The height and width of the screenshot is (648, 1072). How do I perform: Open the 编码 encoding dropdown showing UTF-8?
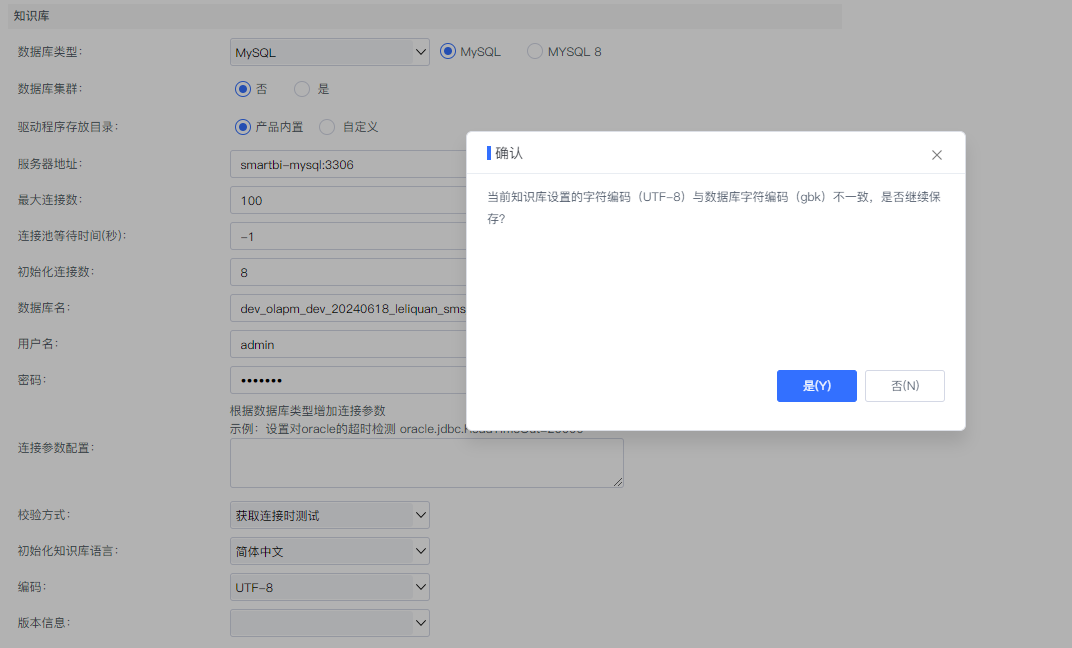click(x=330, y=587)
